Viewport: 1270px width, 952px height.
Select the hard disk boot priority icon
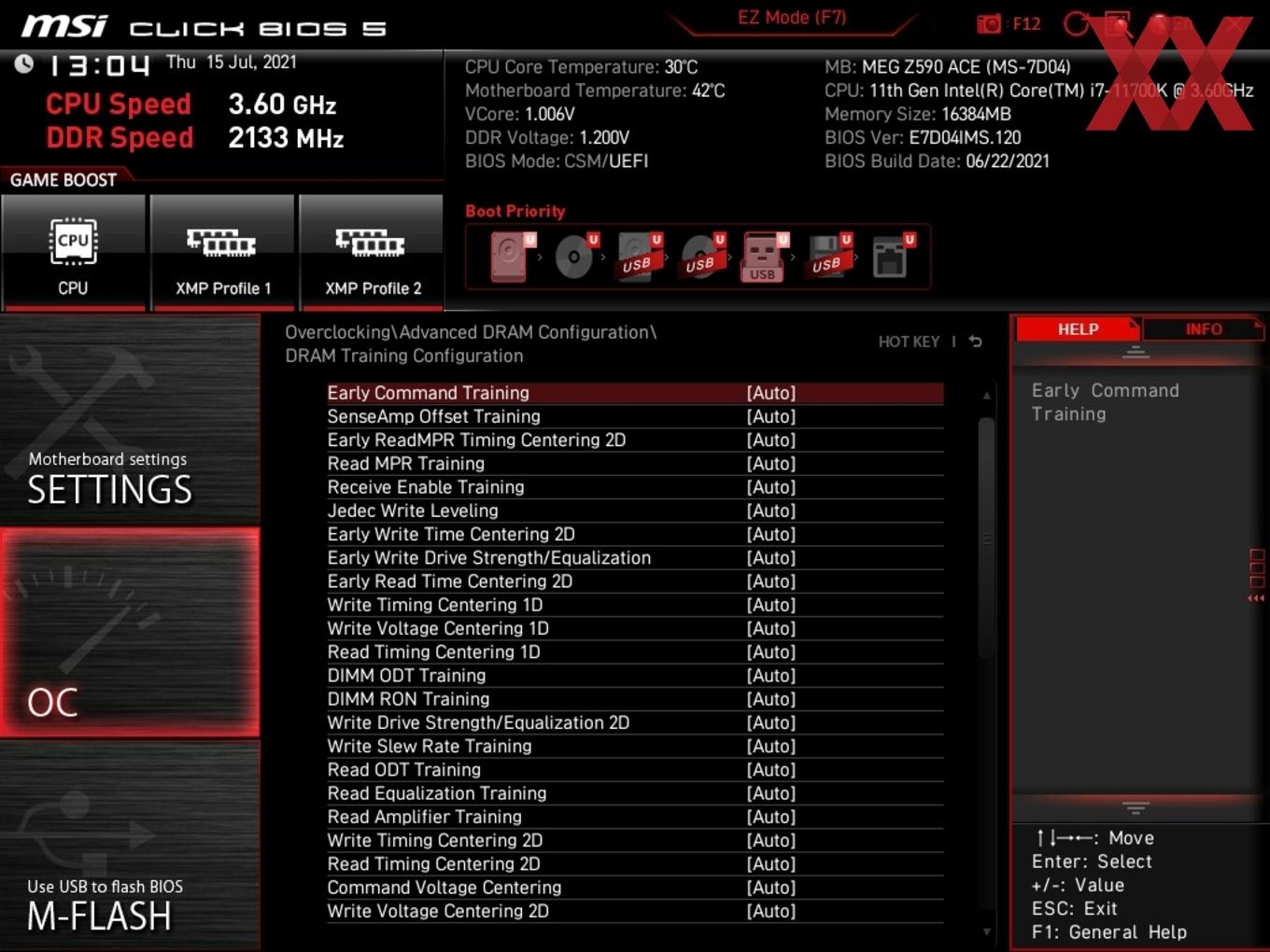click(512, 256)
